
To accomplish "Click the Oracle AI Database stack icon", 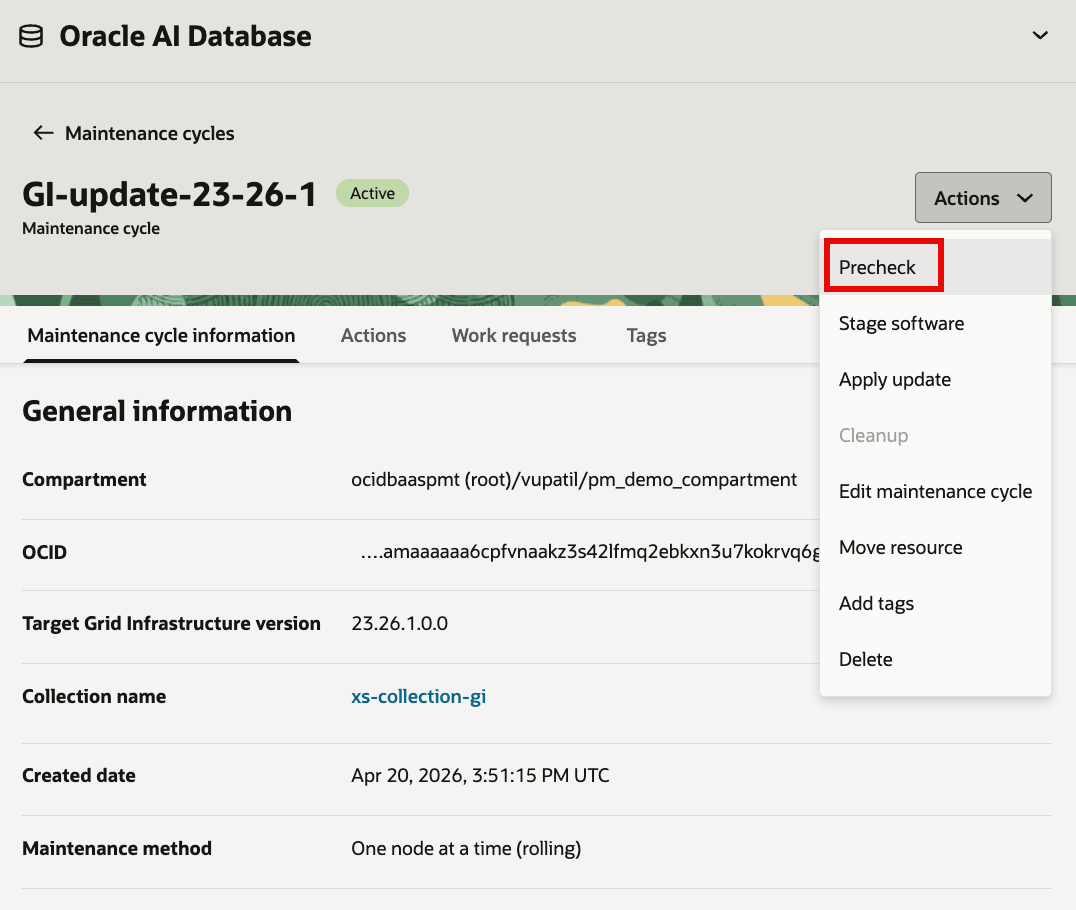I will (31, 36).
